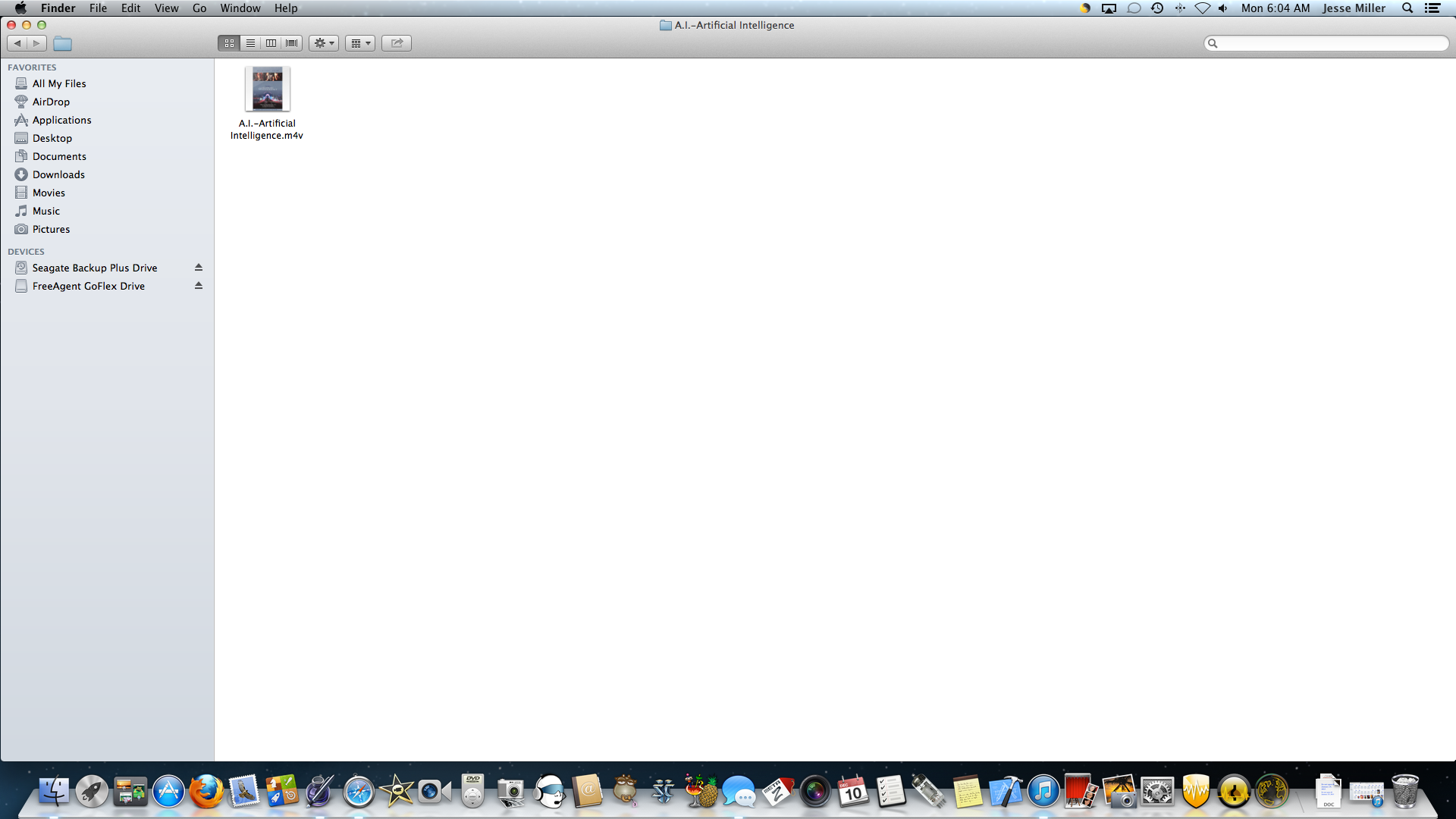Open System Preferences gears in Dock
The width and height of the screenshot is (1456, 819).
(1158, 792)
